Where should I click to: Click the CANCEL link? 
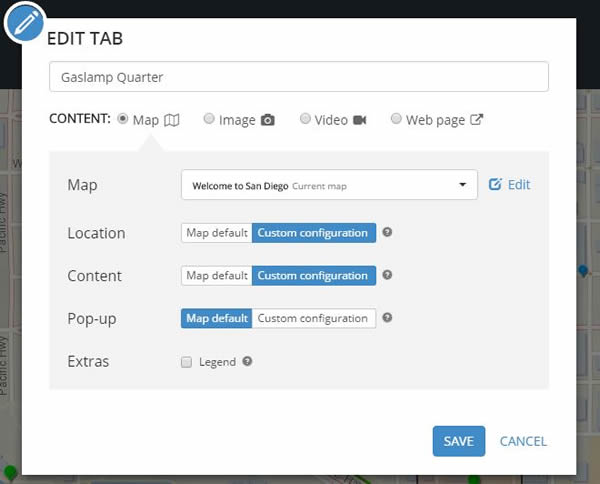(523, 441)
